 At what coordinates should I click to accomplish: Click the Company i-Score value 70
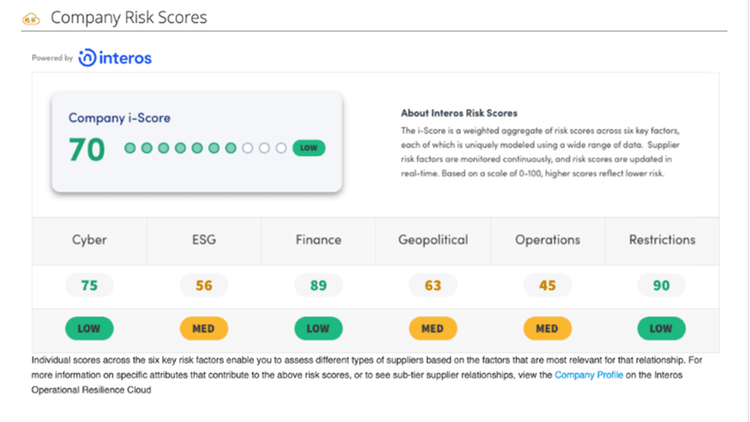87,149
